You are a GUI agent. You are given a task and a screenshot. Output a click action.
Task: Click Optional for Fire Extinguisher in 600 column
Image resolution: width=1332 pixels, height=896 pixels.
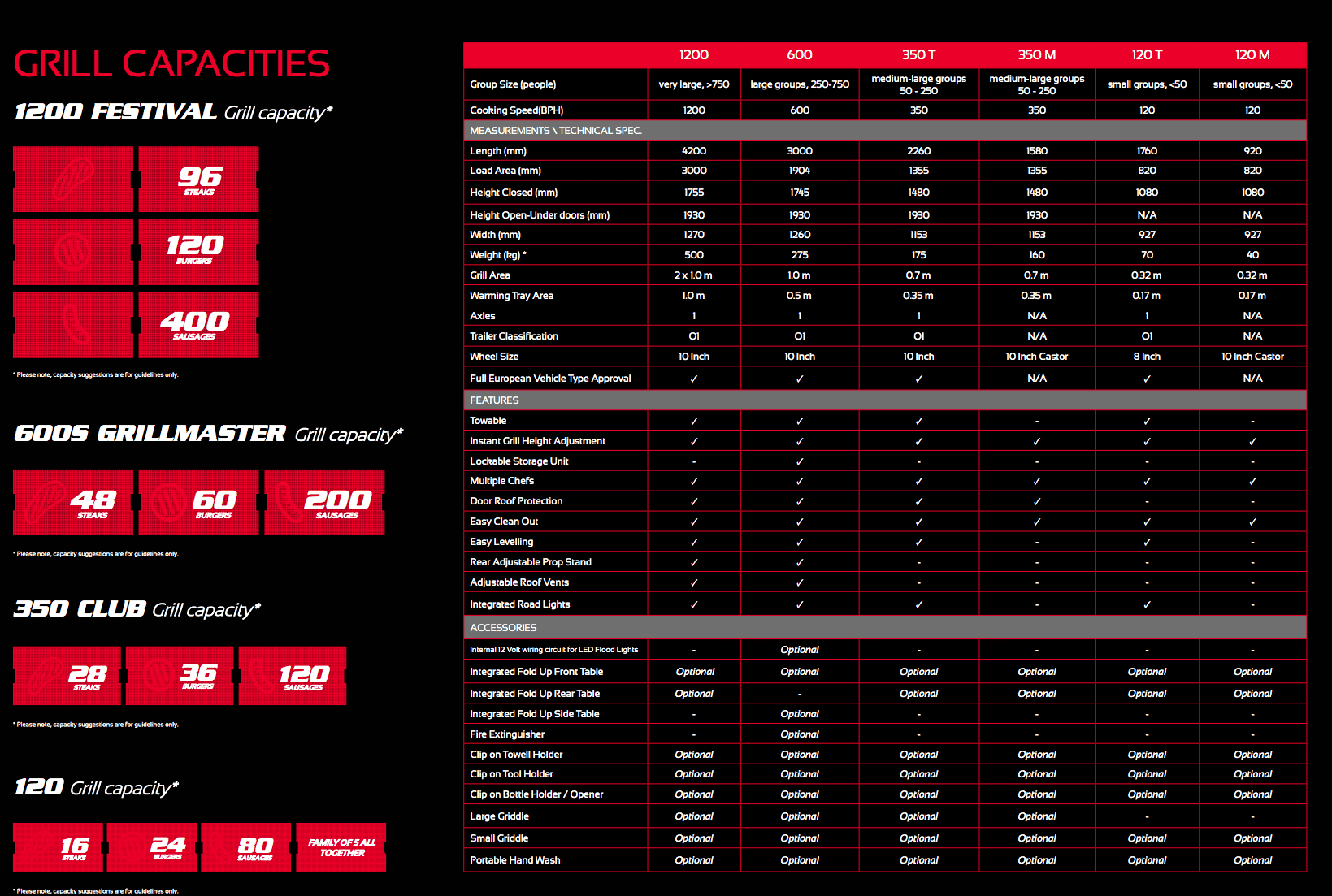click(x=800, y=734)
